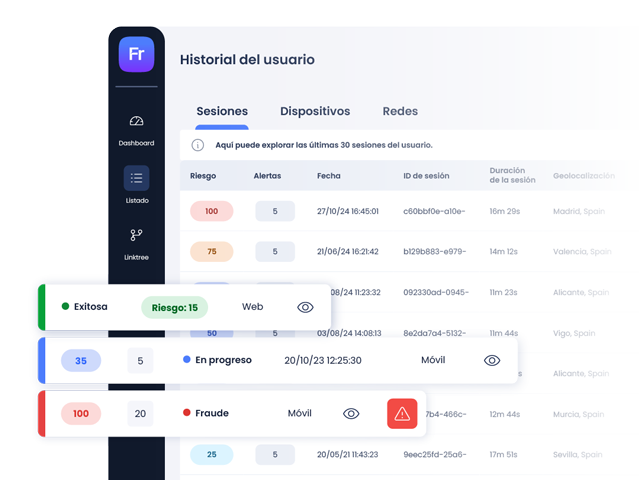The width and height of the screenshot is (640, 480).
Task: Open the Listado list icon
Action: tap(136, 178)
